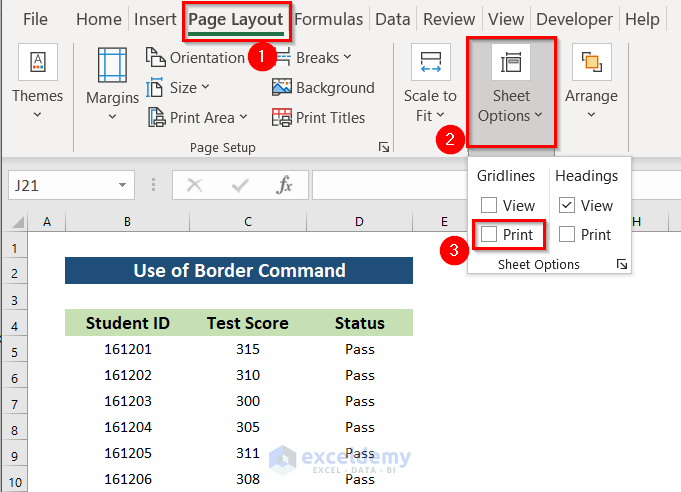Switch to the Help tab
Viewport: 681px width, 492px height.
(x=642, y=20)
